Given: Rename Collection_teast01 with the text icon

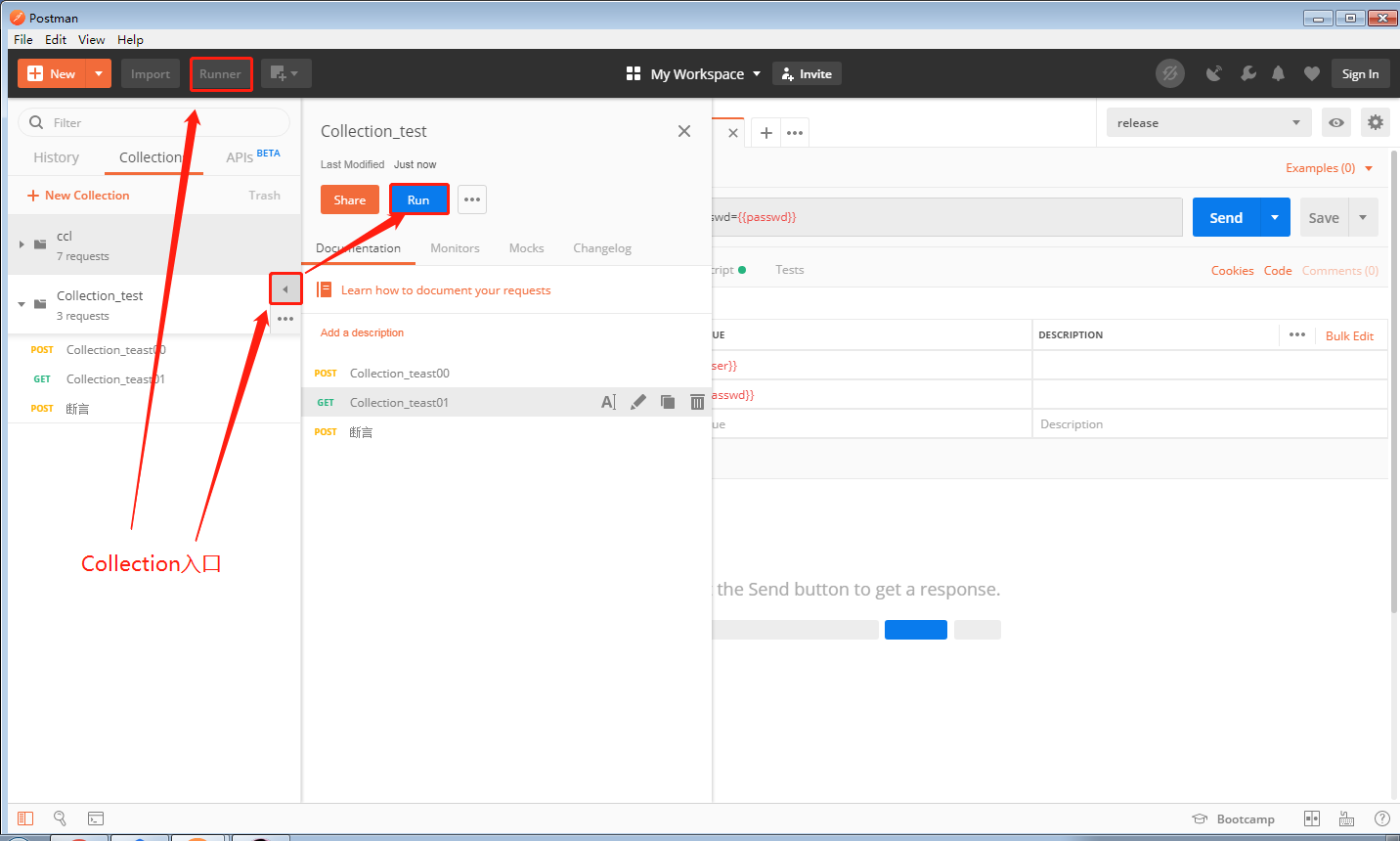Looking at the screenshot, I should (608, 402).
